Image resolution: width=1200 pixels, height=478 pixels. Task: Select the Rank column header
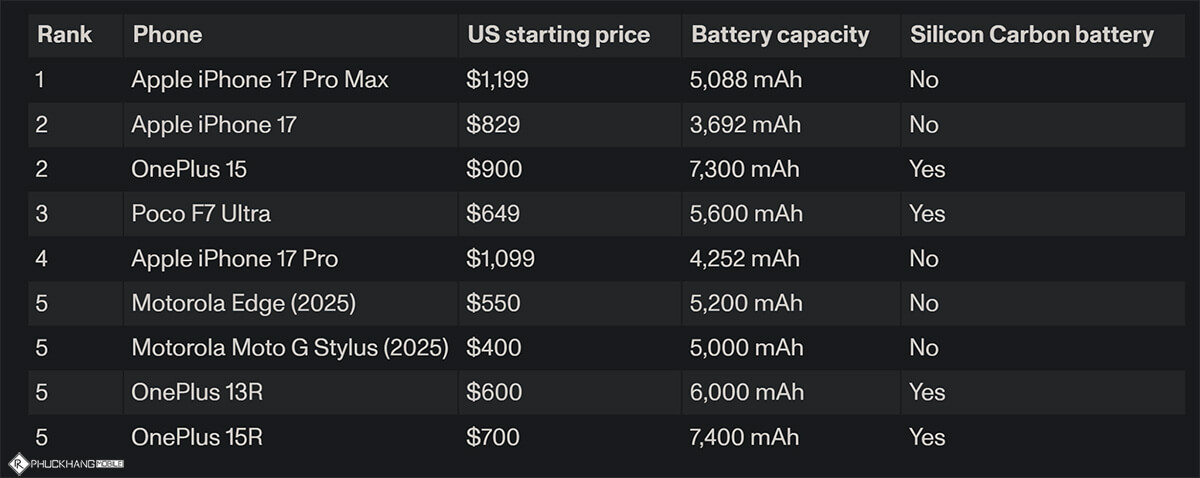pyautogui.click(x=64, y=35)
